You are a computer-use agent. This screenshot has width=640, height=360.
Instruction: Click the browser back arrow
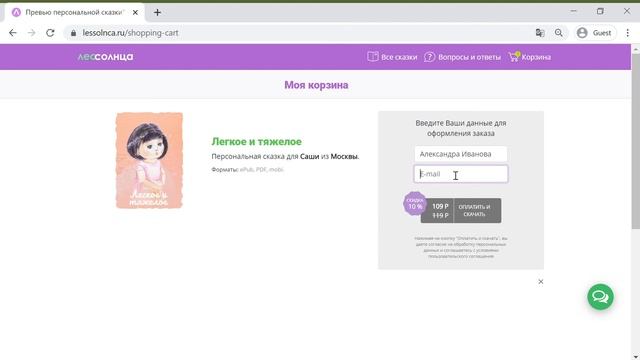pos(13,33)
